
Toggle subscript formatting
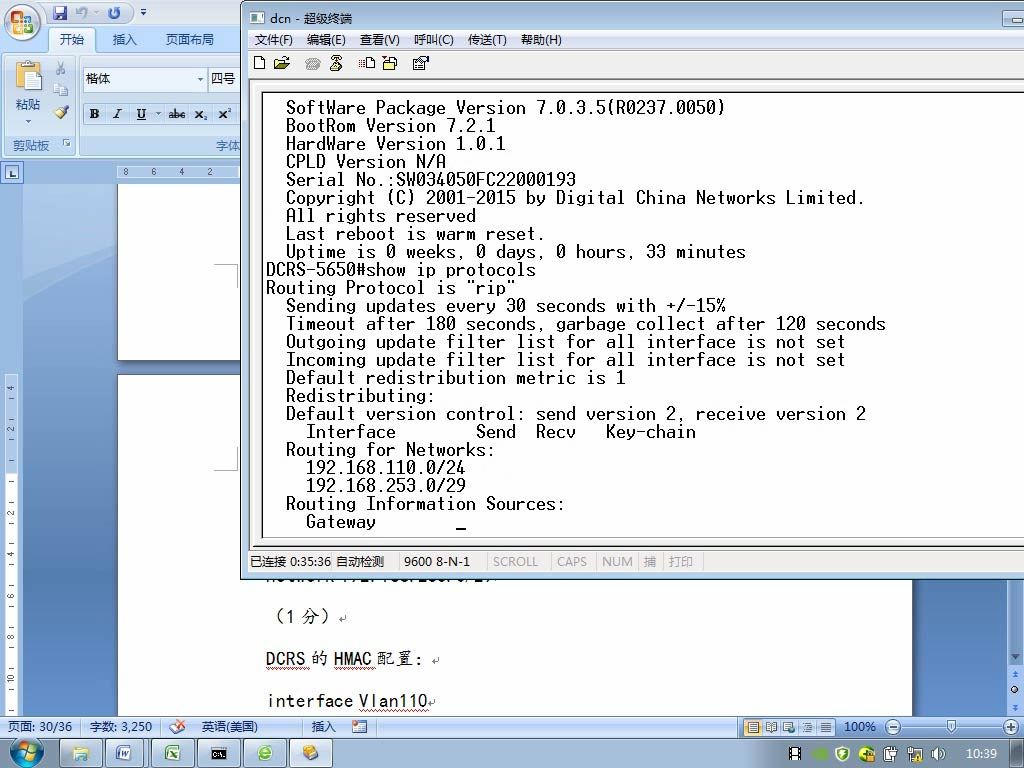click(x=200, y=114)
